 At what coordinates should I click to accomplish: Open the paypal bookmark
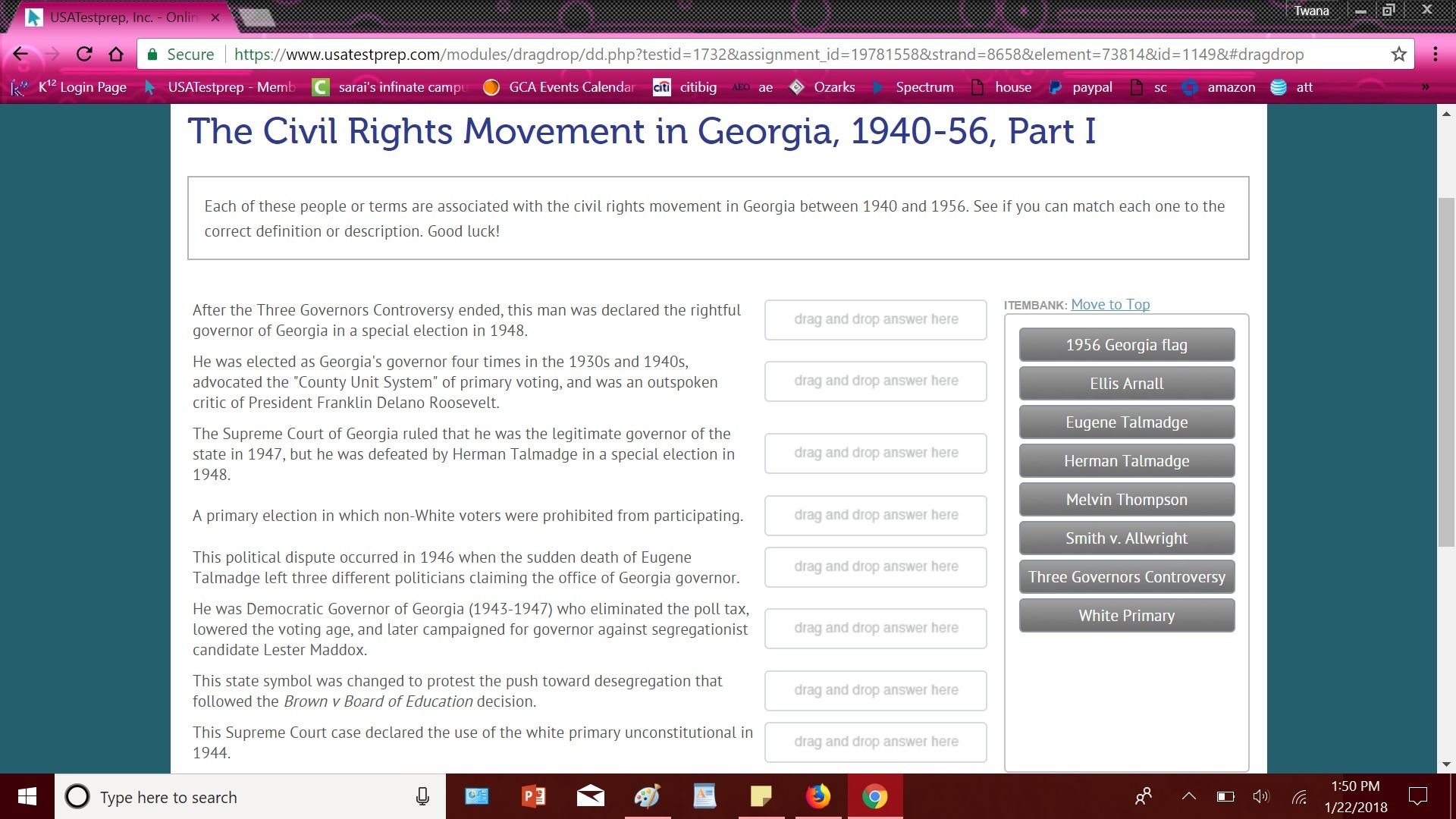(x=1081, y=87)
